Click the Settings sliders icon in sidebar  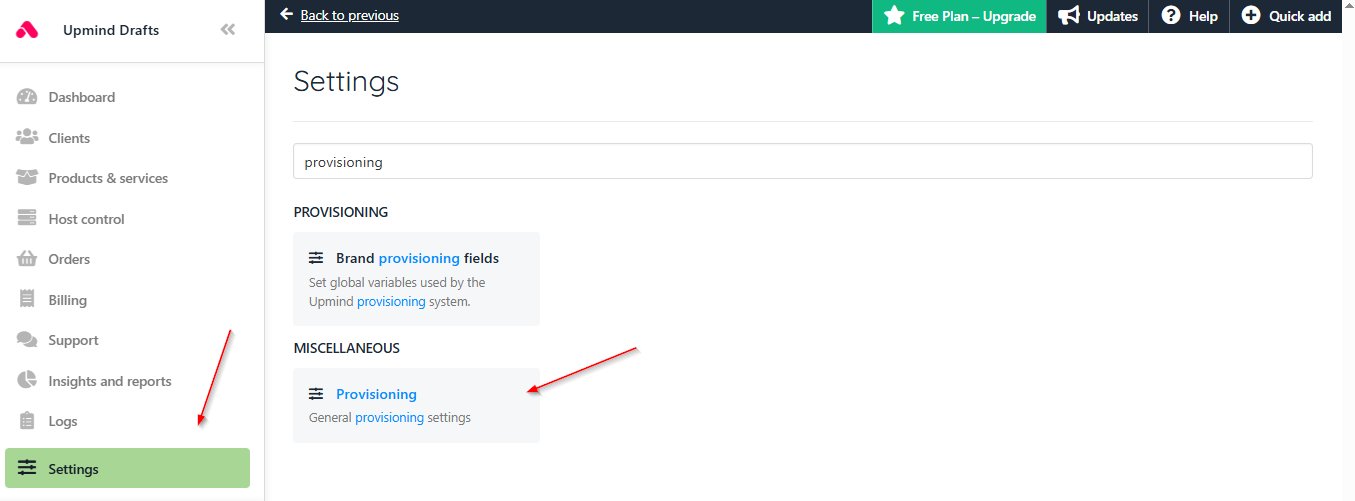coord(27,468)
